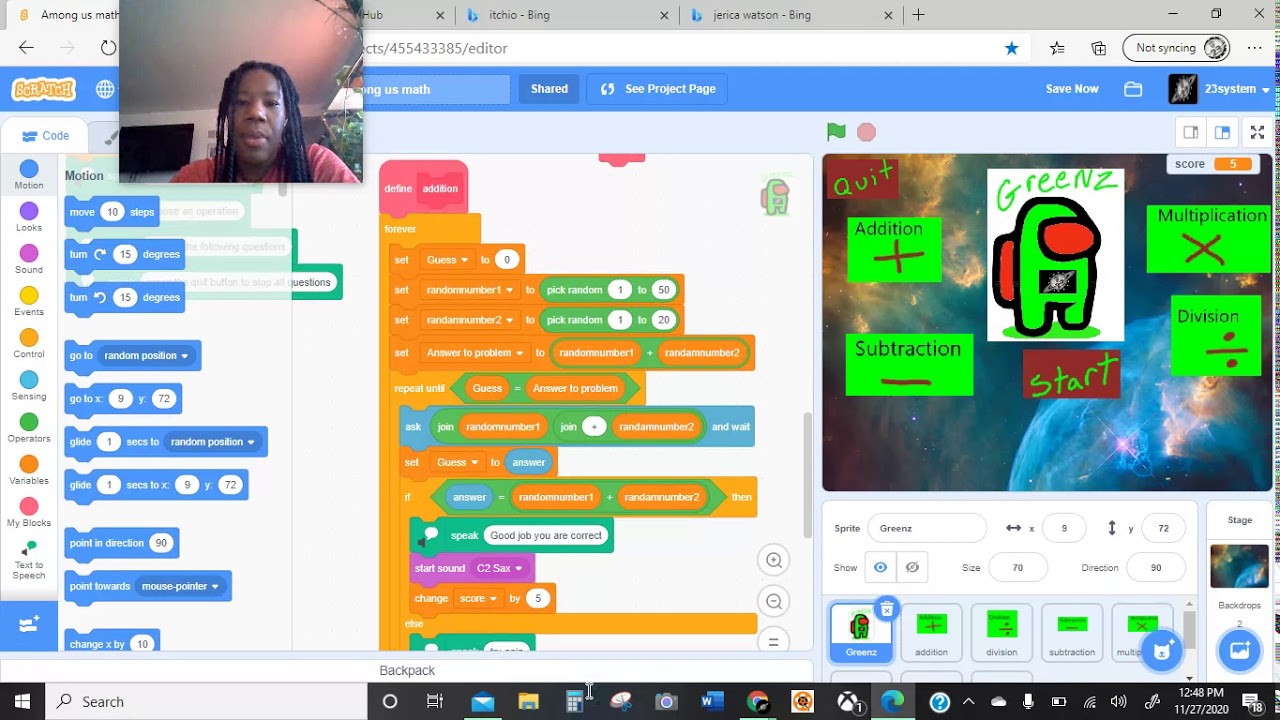The height and width of the screenshot is (720, 1280).
Task: Hide the sprite with crossed-eye icon
Action: 912,567
